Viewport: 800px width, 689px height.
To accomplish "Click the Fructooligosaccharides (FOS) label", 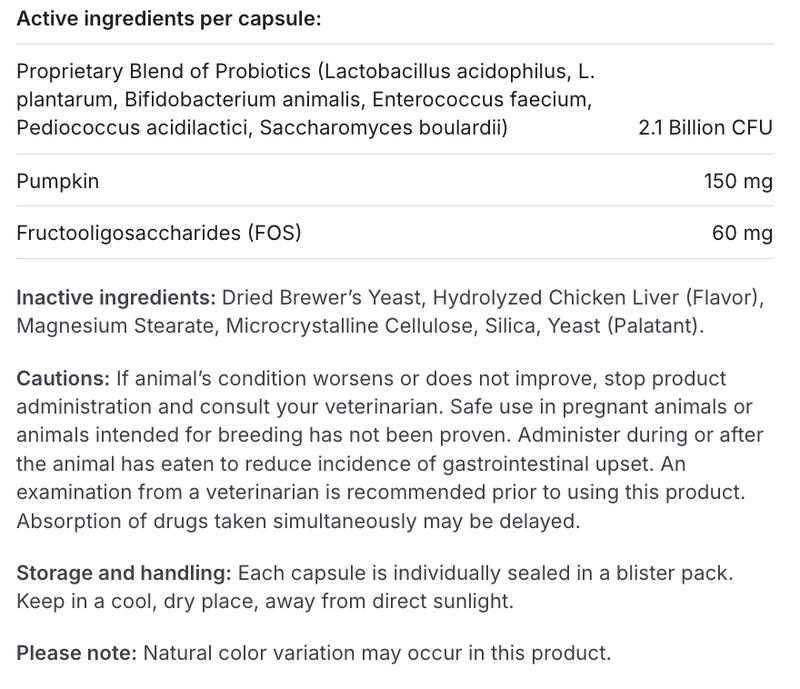I will pyautogui.click(x=158, y=233).
